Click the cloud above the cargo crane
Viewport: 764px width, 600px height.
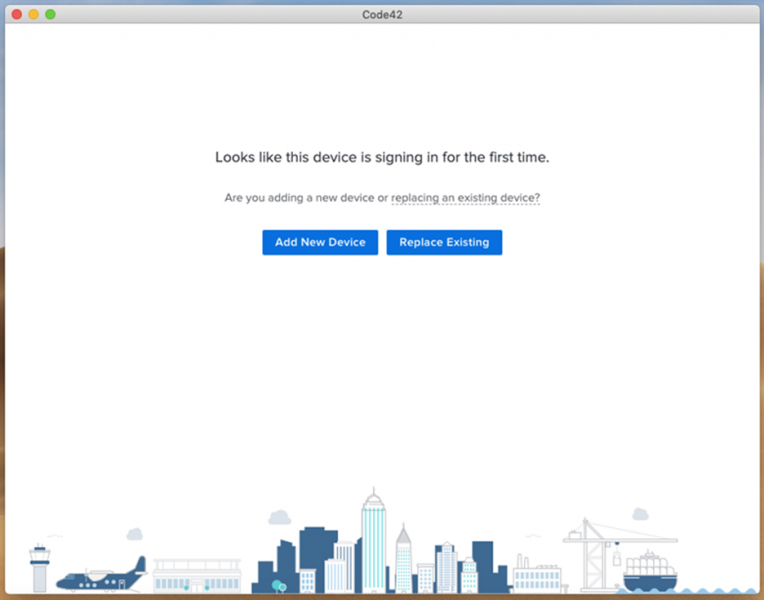pyautogui.click(x=639, y=514)
